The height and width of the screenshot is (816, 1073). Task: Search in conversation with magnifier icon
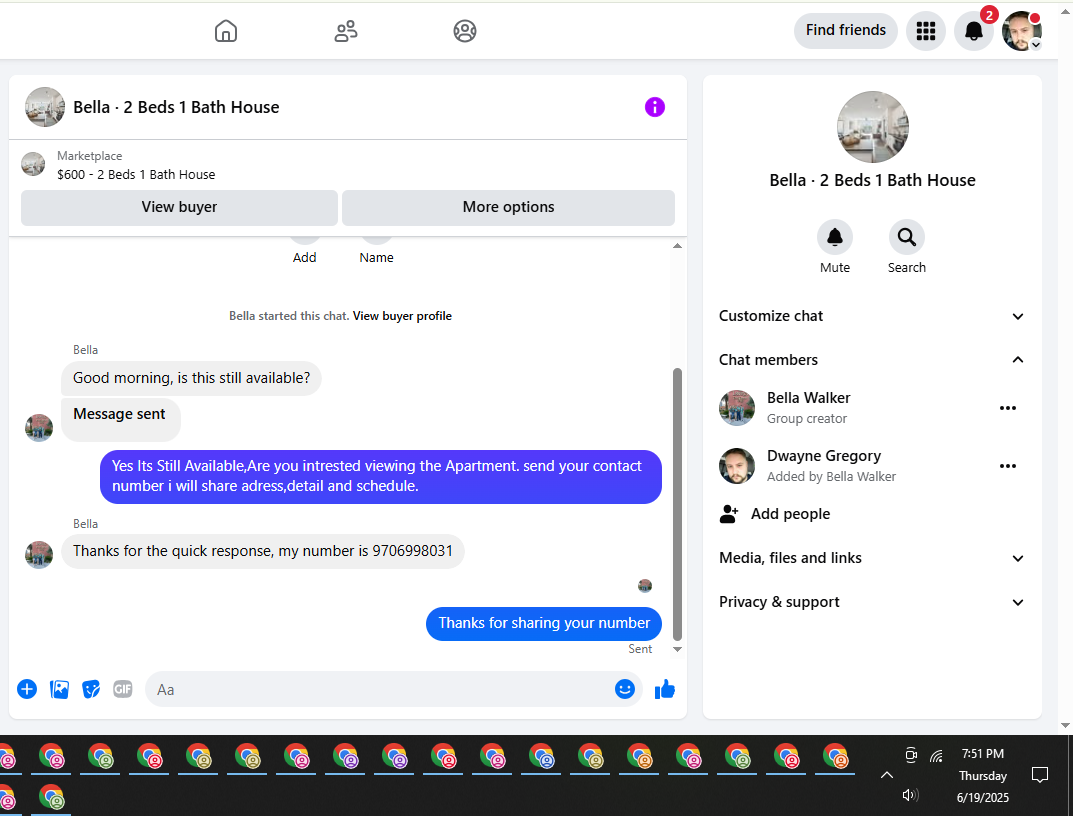[x=907, y=237]
